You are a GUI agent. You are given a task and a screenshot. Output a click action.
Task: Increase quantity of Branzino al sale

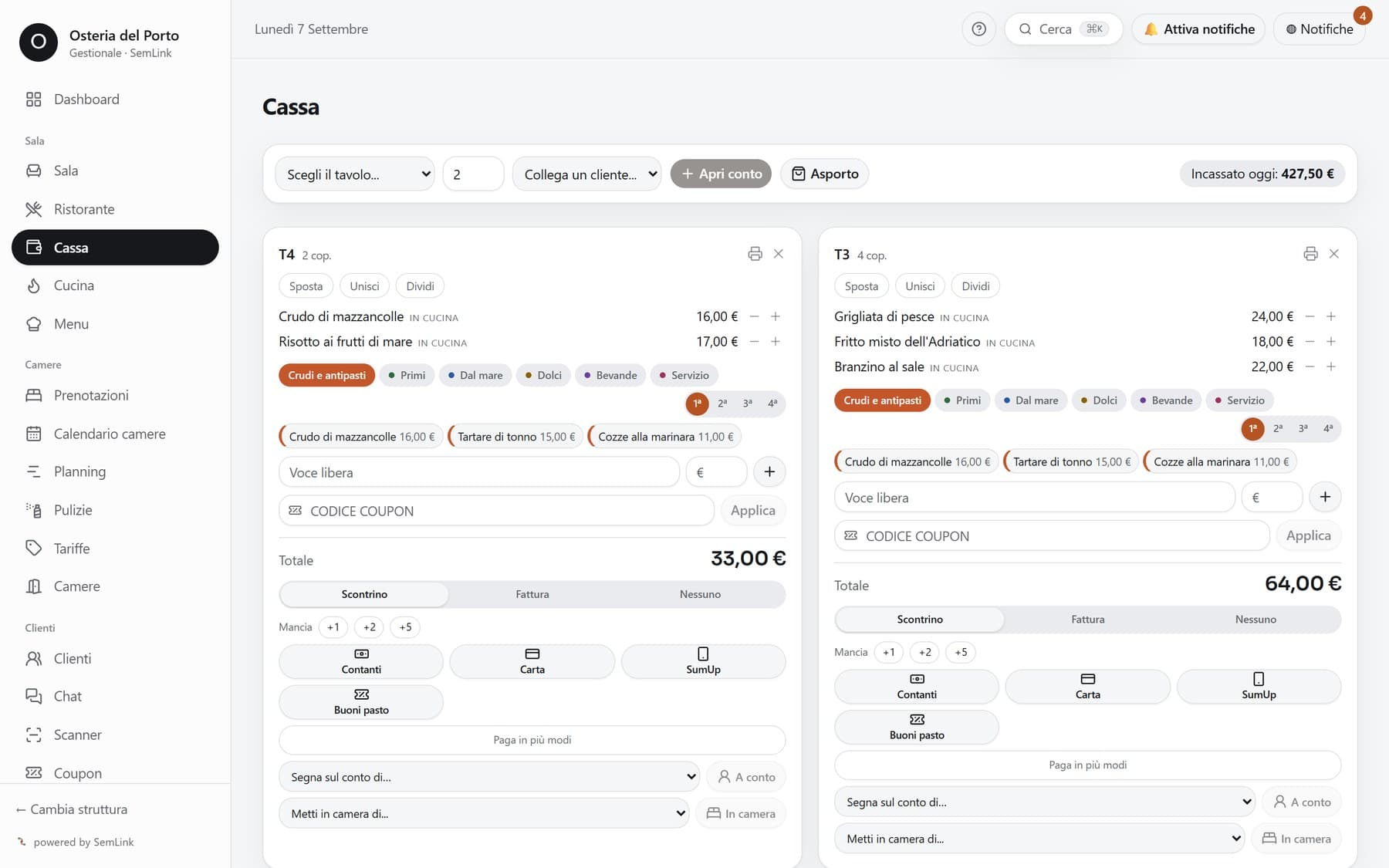(1331, 366)
